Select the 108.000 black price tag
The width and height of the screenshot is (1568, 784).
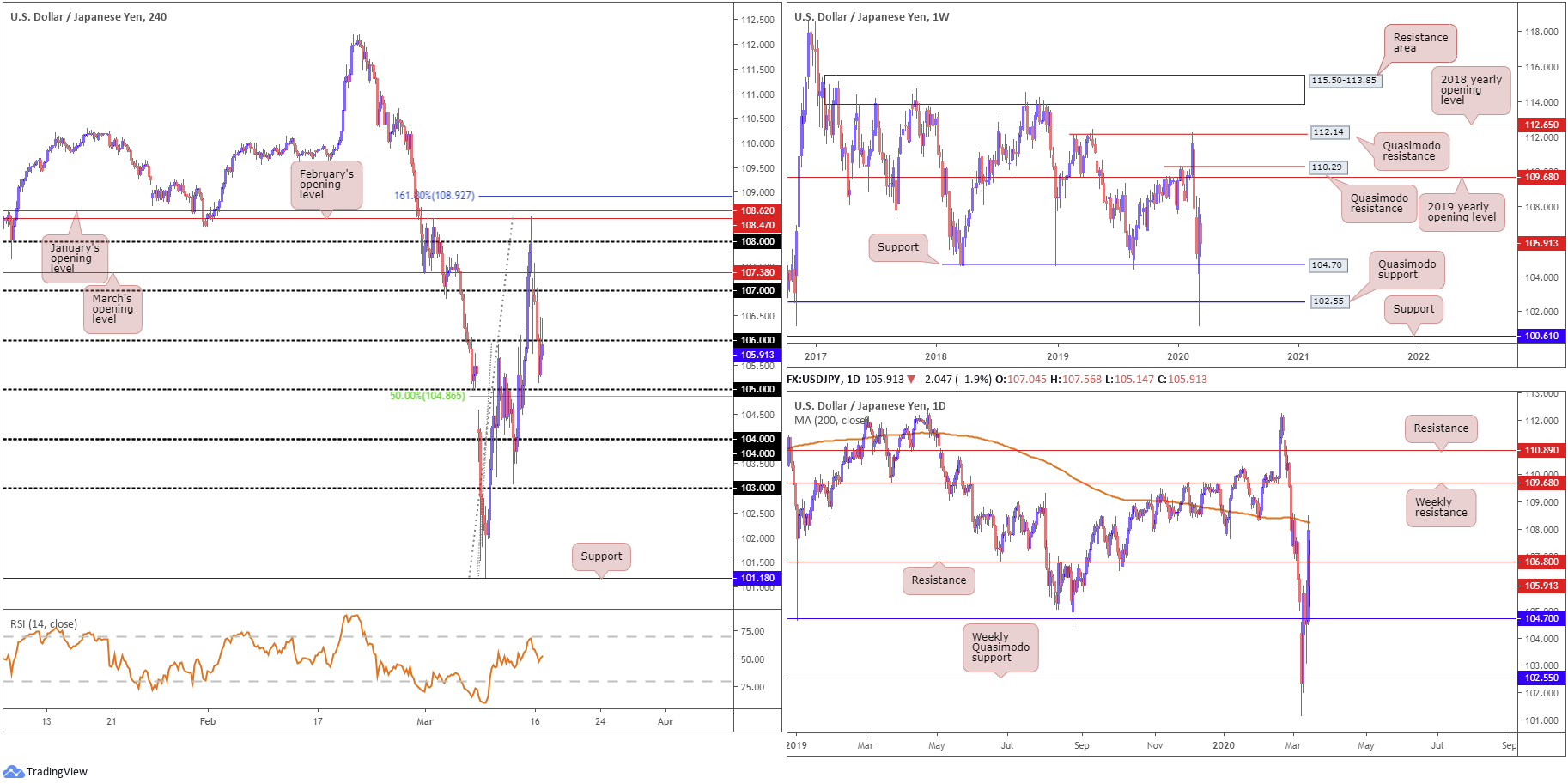pos(757,241)
